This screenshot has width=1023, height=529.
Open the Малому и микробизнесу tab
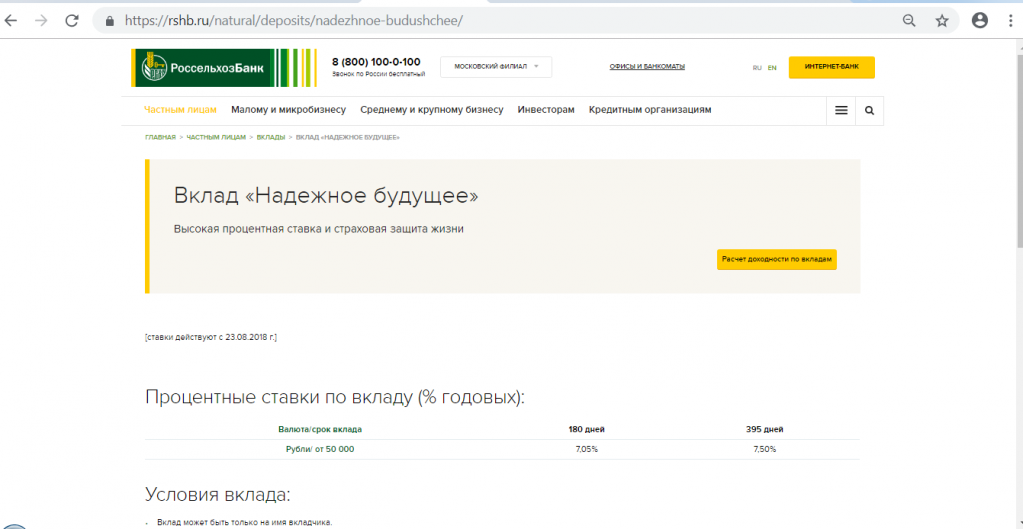(x=288, y=110)
